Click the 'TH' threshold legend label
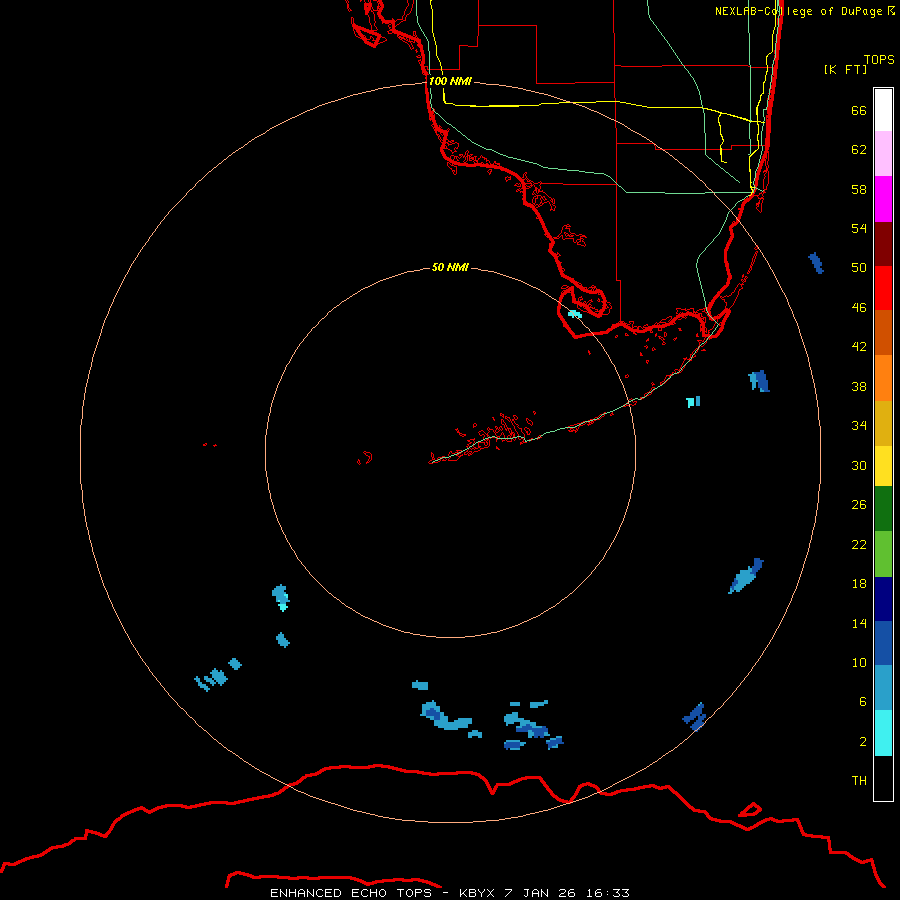This screenshot has height=900, width=900. click(859, 780)
